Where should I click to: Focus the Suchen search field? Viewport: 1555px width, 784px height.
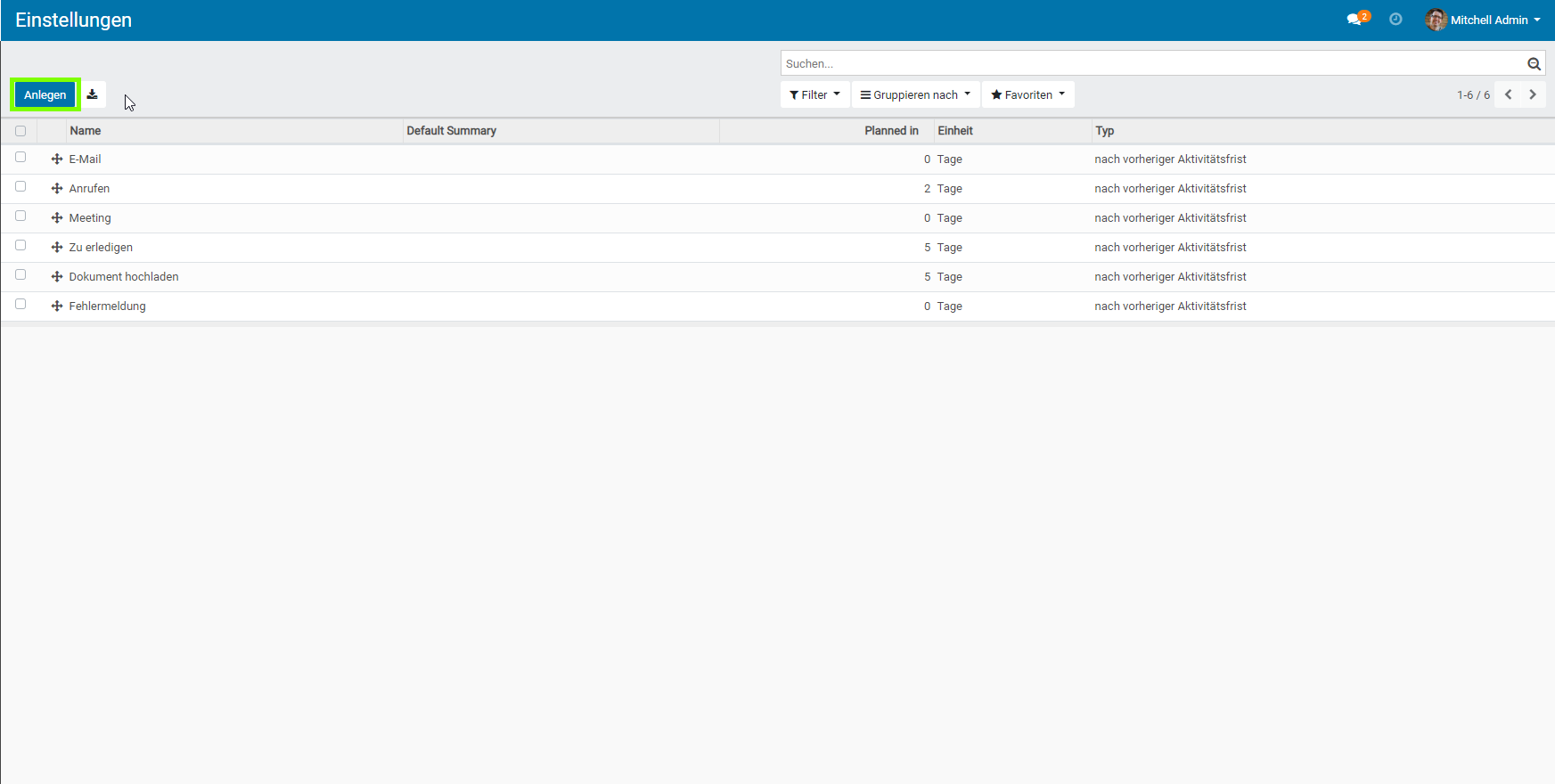pyautogui.click(x=1150, y=64)
